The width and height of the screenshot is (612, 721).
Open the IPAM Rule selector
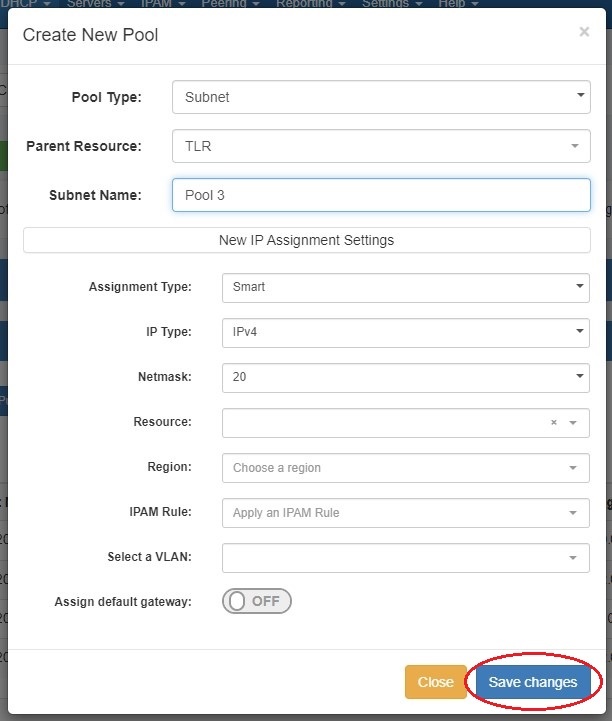405,513
